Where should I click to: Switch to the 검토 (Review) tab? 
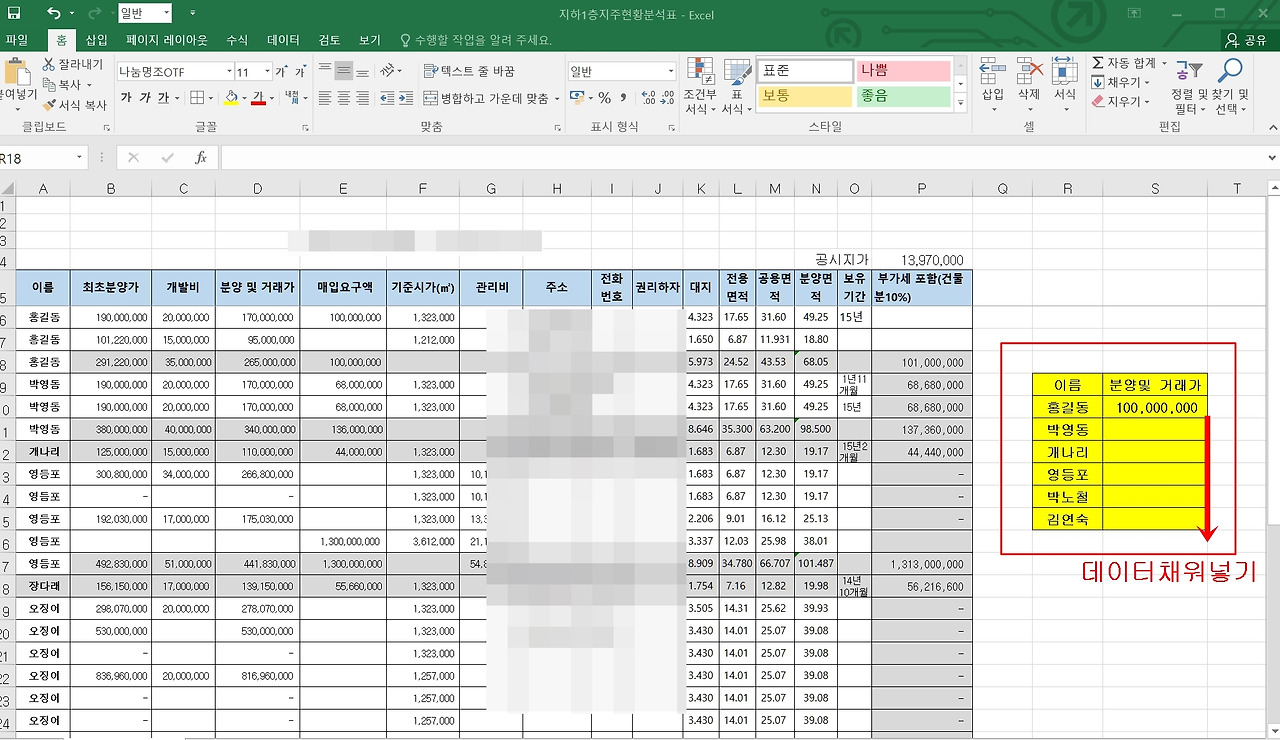[x=329, y=40]
